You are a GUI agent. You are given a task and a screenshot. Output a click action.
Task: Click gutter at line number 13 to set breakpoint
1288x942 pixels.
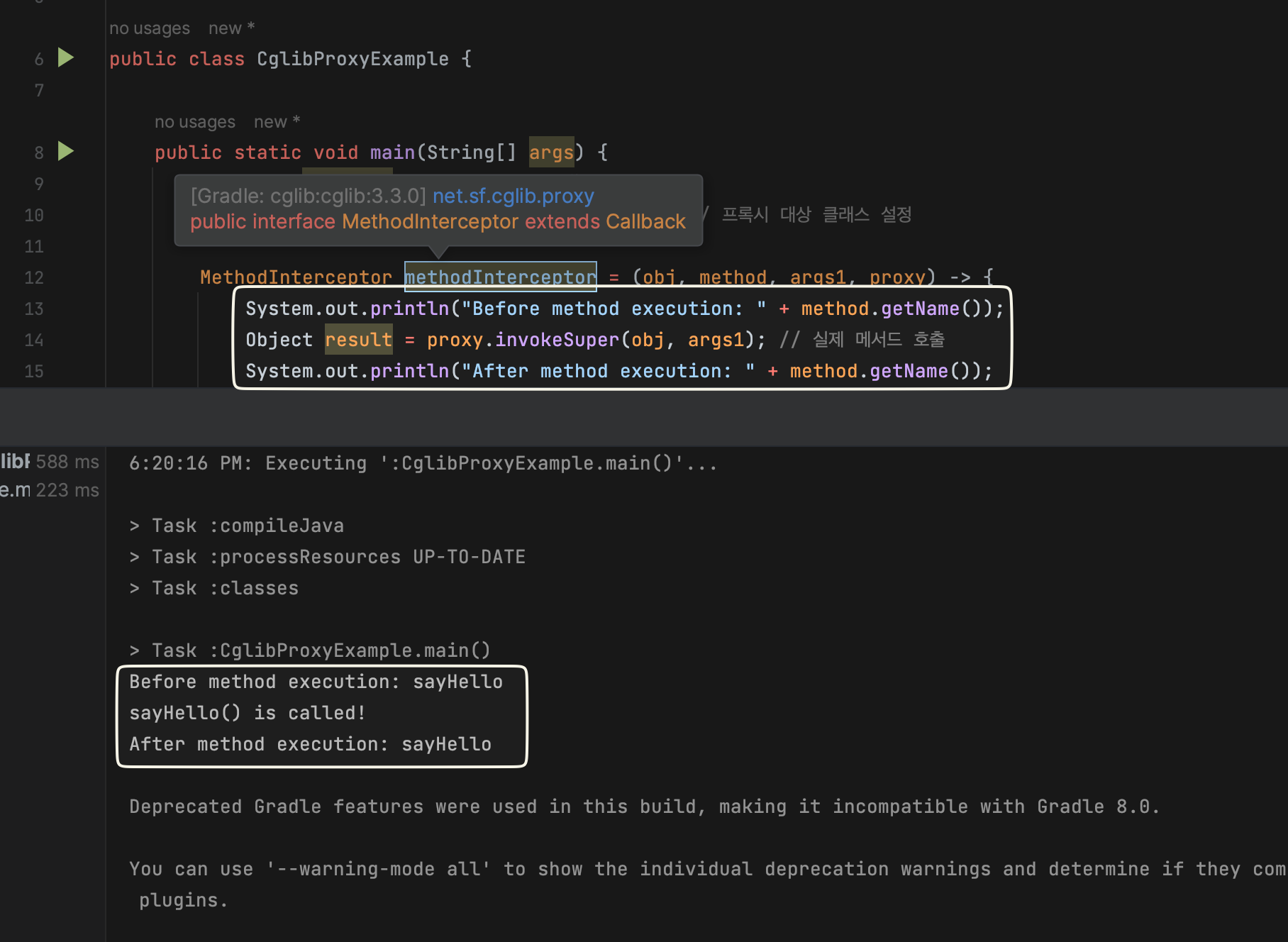(34, 309)
